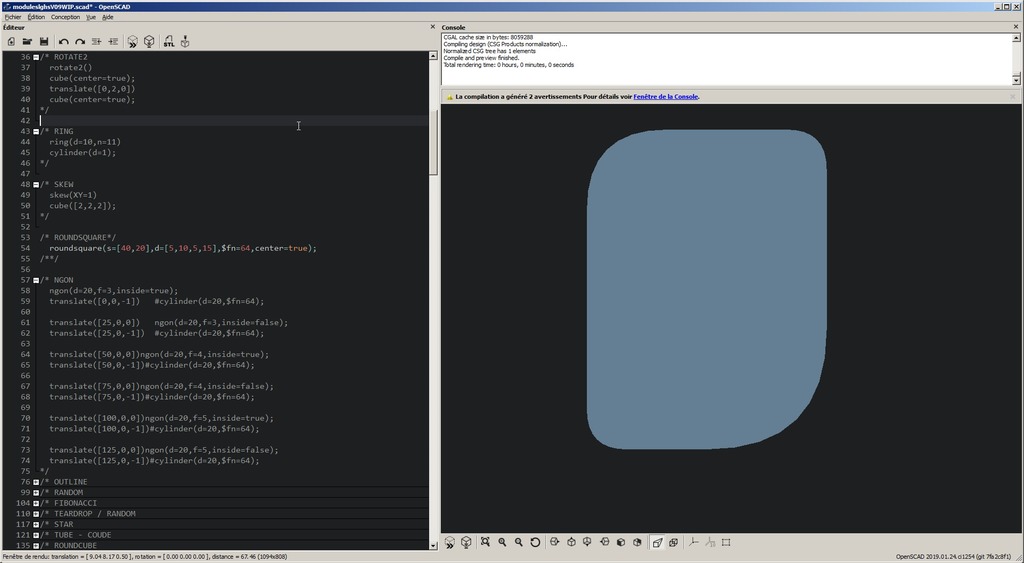This screenshot has height=563, width=1024.
Task: Close the compilation warning banner
Action: 1013,97
